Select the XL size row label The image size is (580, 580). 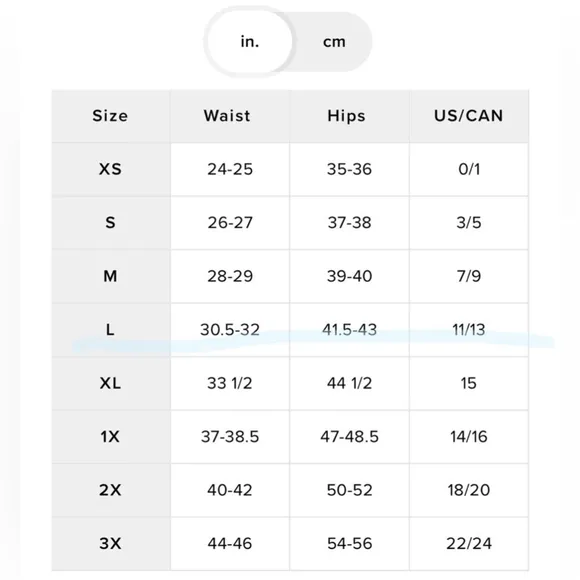(111, 383)
